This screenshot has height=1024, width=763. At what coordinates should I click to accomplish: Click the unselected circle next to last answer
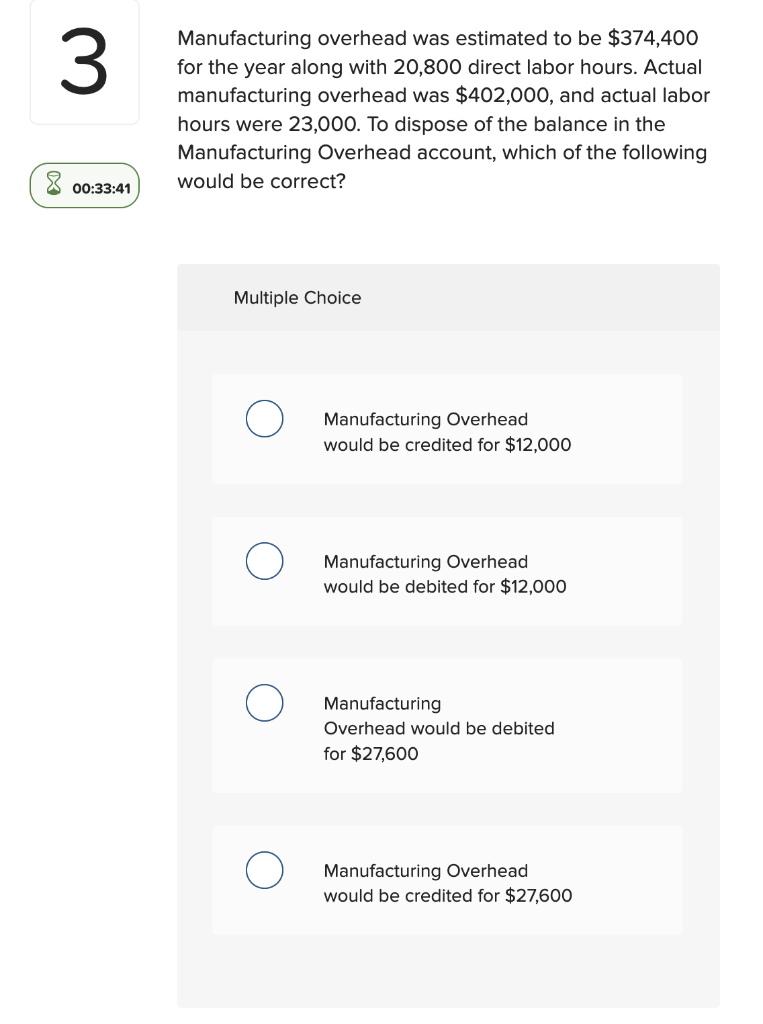point(264,870)
